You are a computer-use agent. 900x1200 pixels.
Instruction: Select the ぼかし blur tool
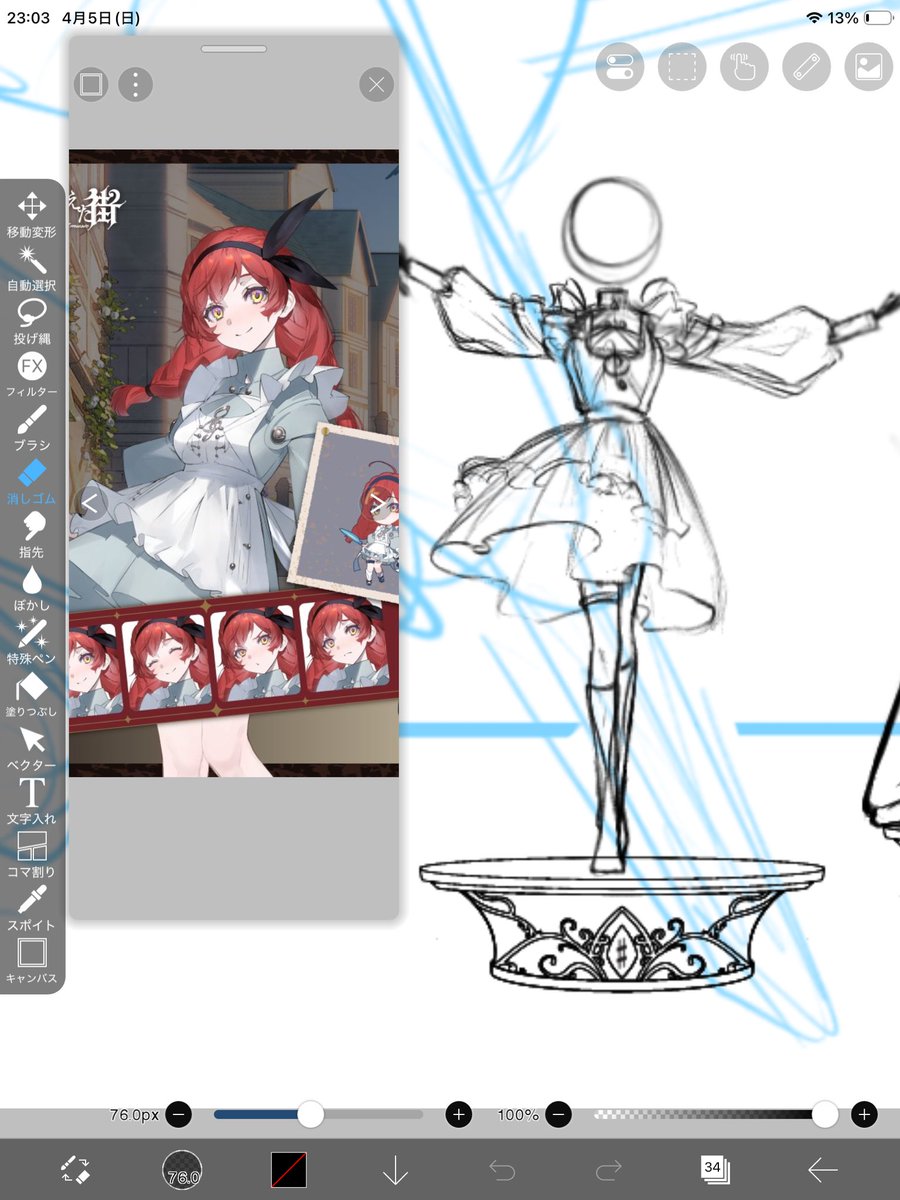point(32,587)
